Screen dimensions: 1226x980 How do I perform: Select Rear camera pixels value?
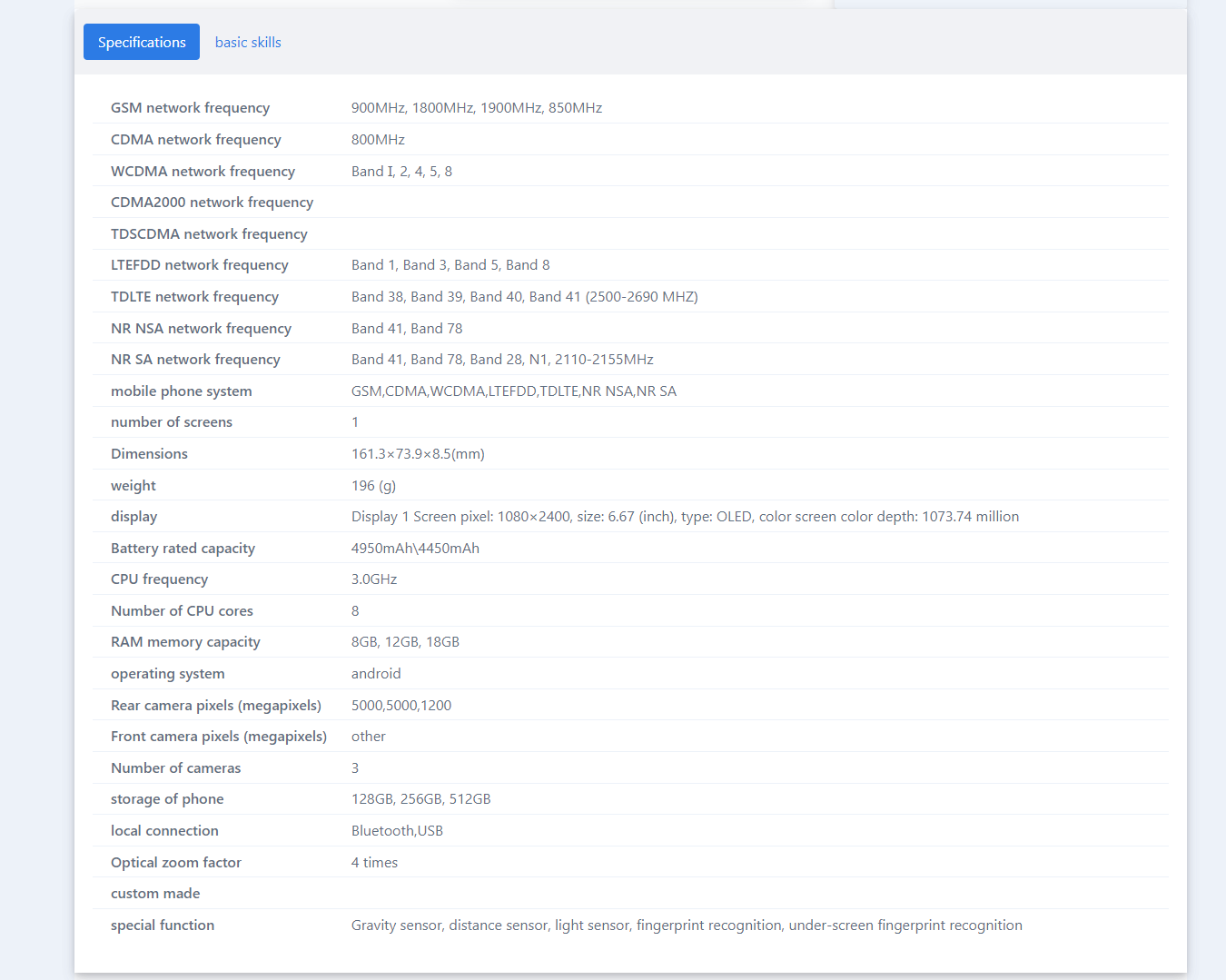[401, 705]
